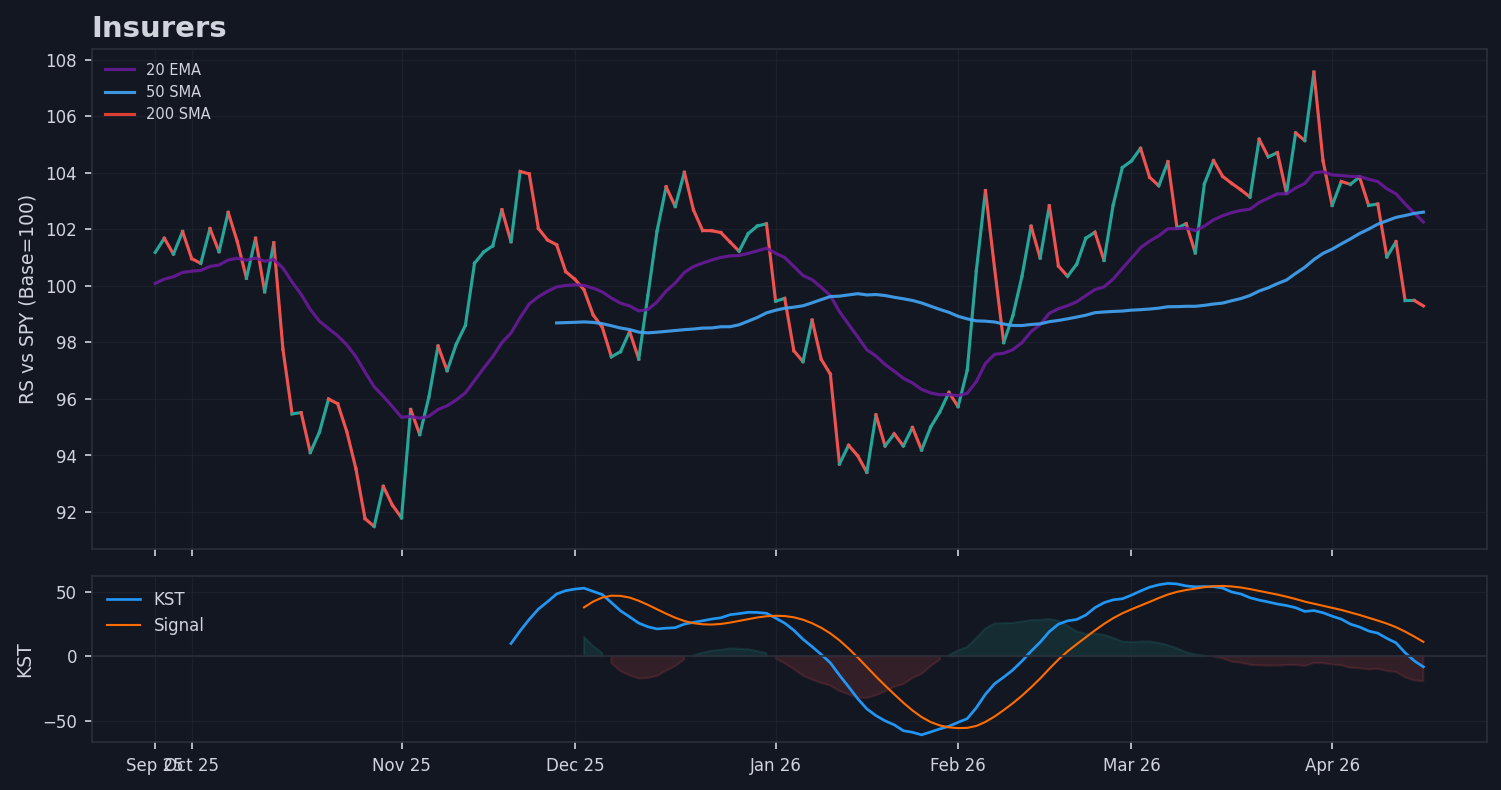This screenshot has width=1501, height=790.
Task: Click the 0 tick on the KST axis
Action: 72,657
